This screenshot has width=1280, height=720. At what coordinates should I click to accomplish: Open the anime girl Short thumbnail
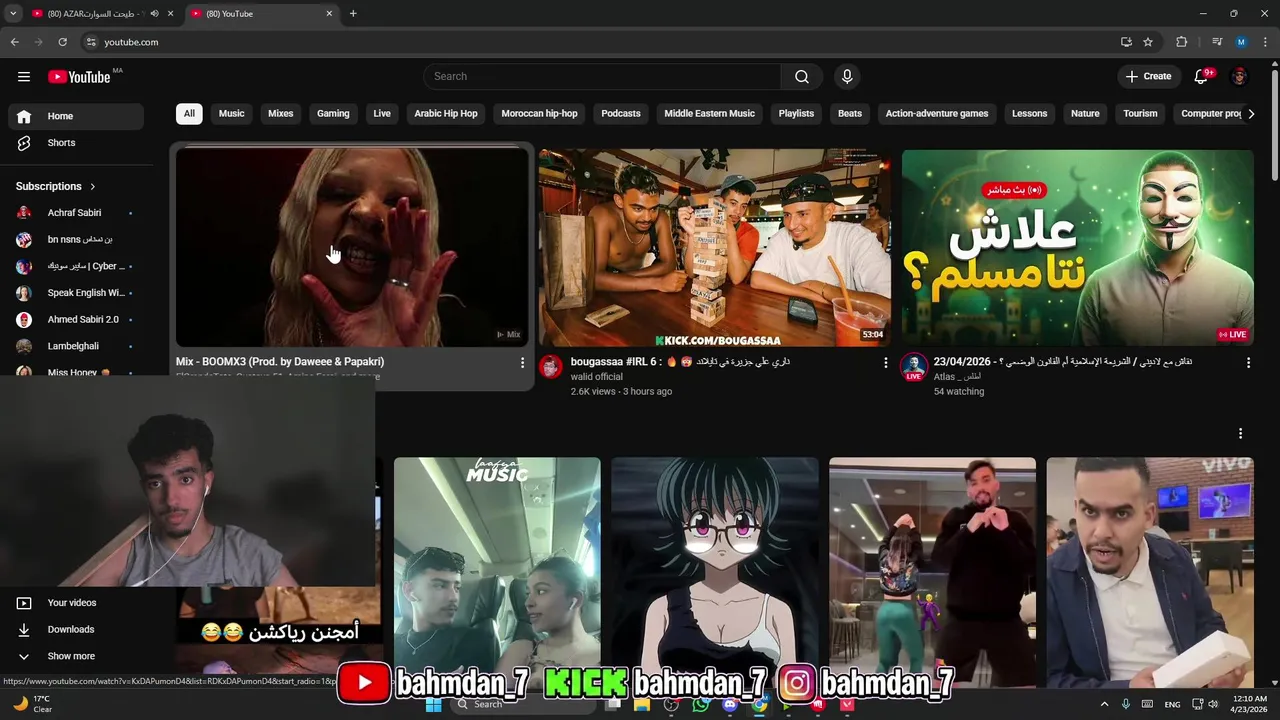coord(715,572)
